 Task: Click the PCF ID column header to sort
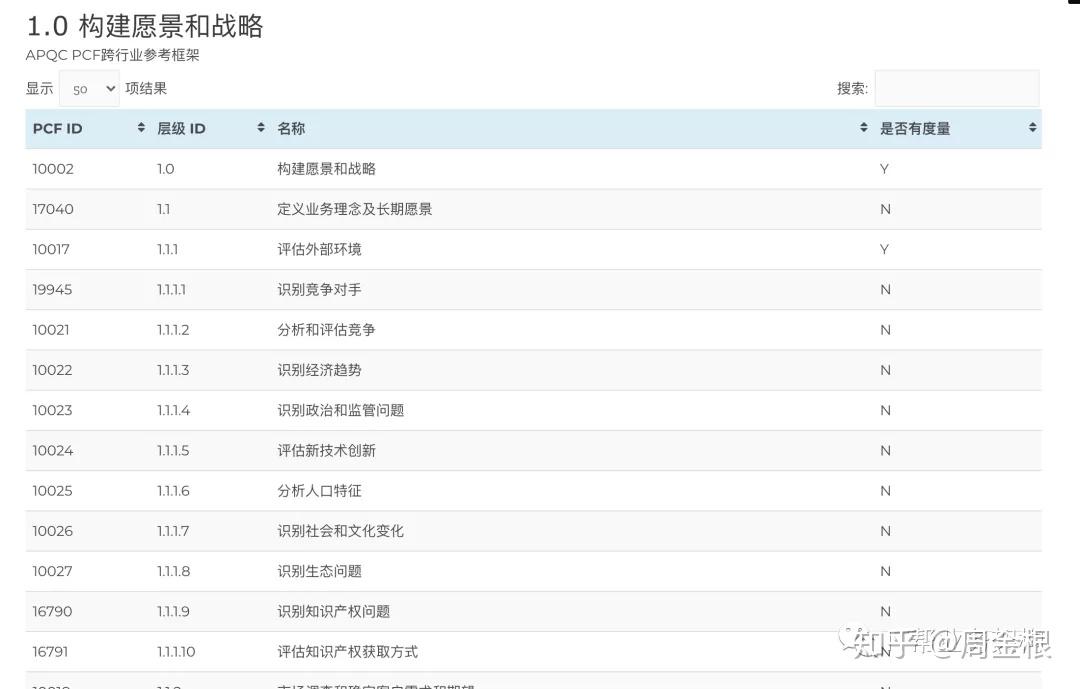[x=57, y=128]
